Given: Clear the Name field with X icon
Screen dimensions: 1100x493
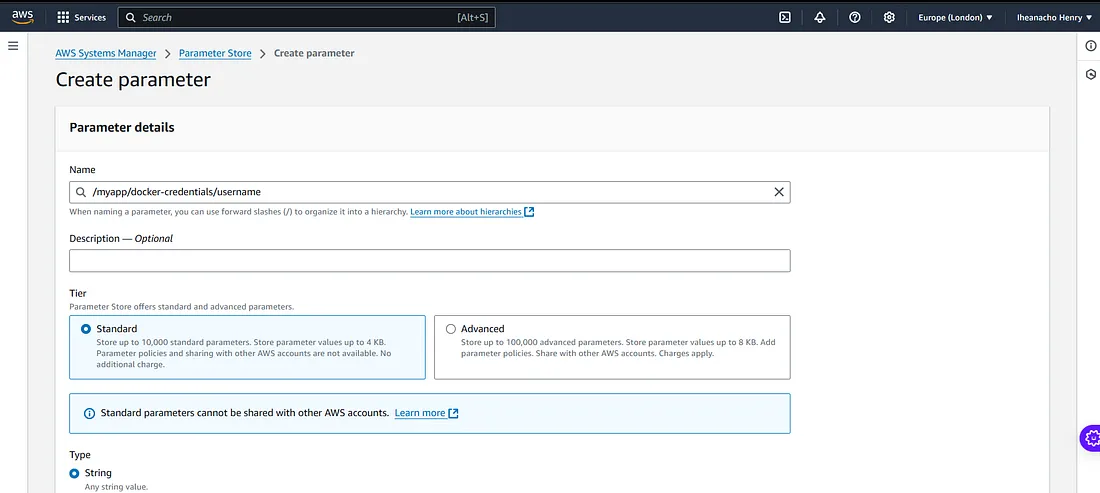Looking at the screenshot, I should [x=779, y=192].
